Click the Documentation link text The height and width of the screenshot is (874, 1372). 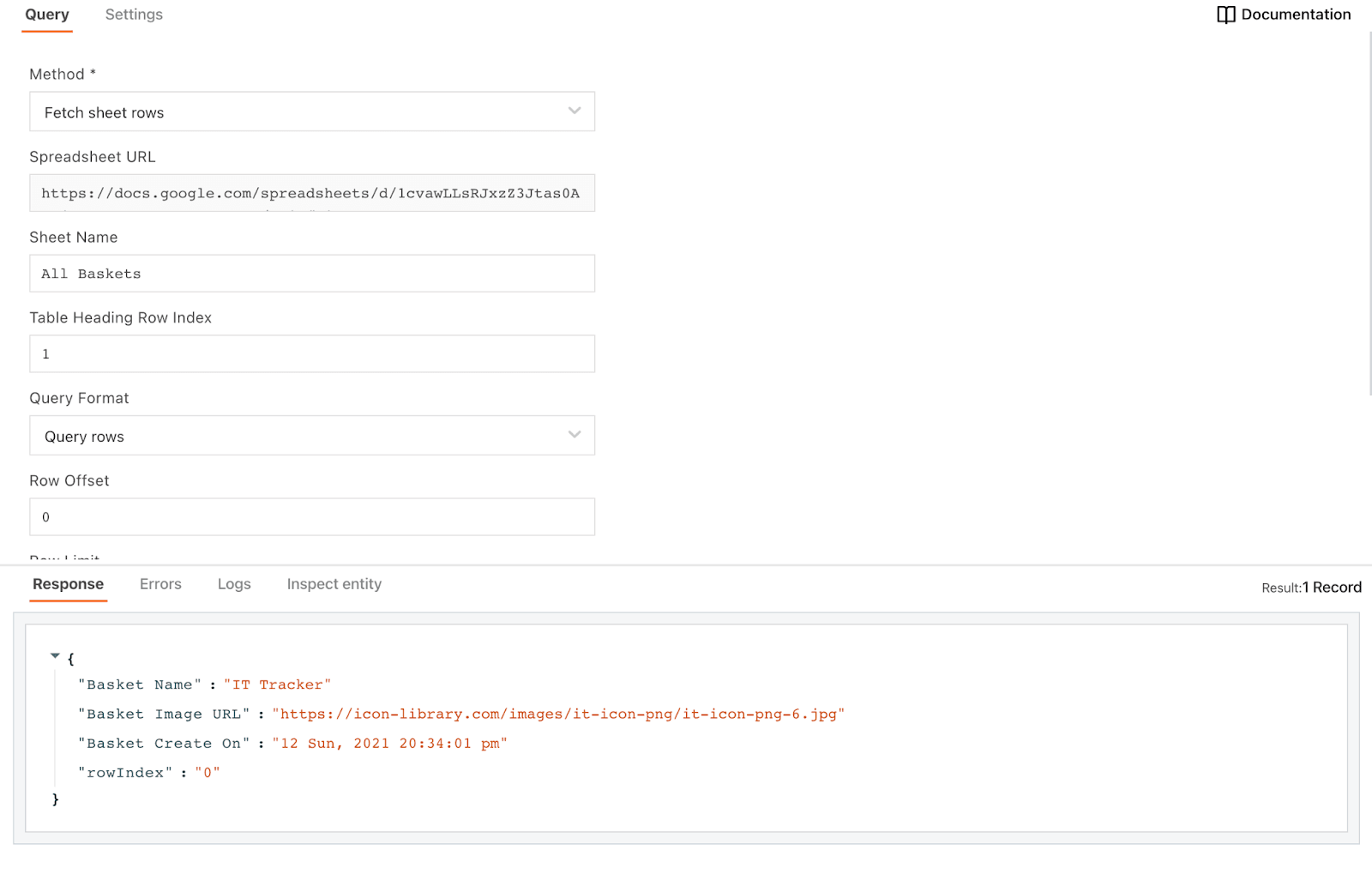(1295, 15)
